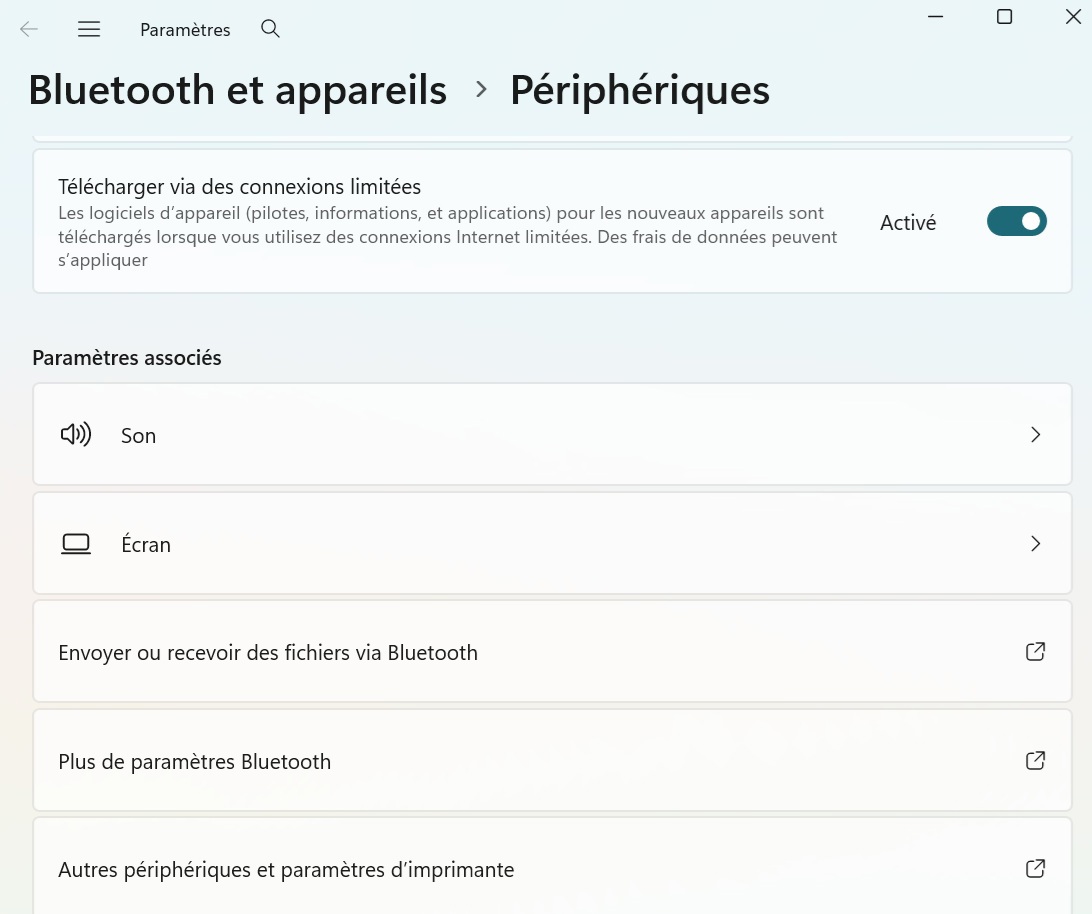This screenshot has height=914, width=1092.
Task: Click the Écran display icon
Action: click(75, 543)
